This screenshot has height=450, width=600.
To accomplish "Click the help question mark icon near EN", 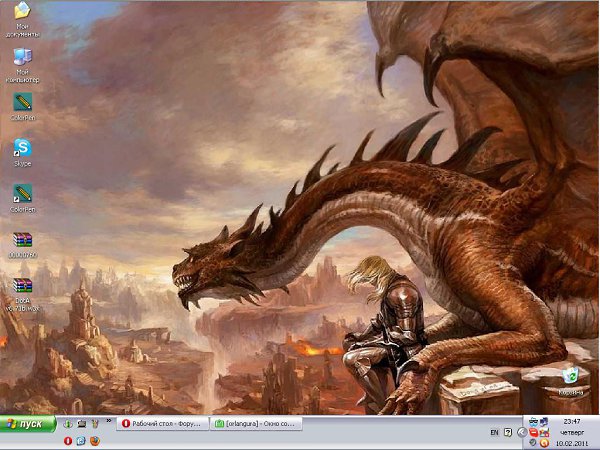I will 508,432.
